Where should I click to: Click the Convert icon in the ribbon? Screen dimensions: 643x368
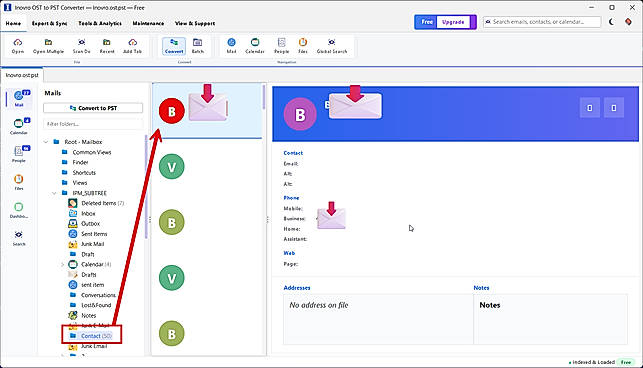click(x=174, y=46)
